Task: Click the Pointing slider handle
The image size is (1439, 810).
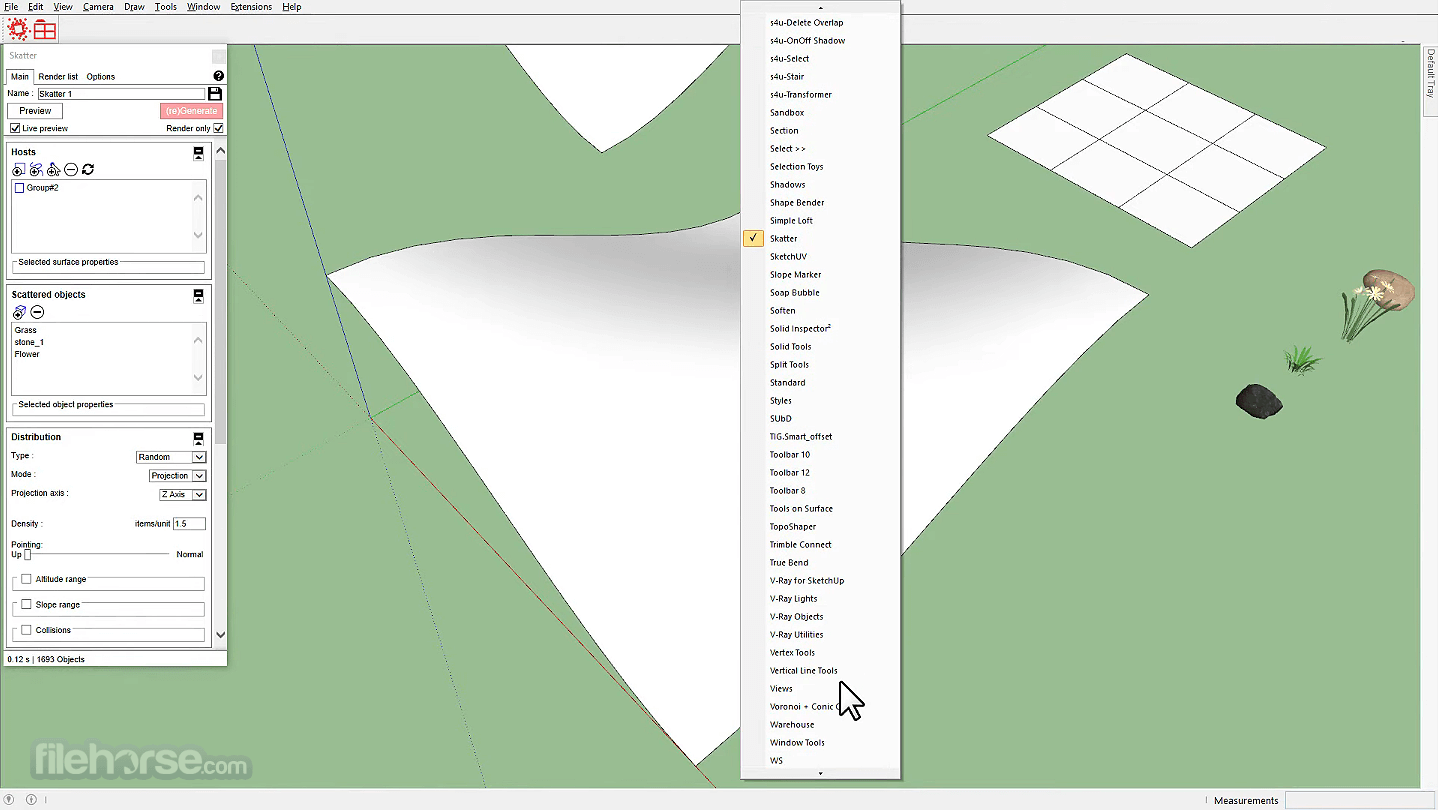Action: (x=27, y=554)
